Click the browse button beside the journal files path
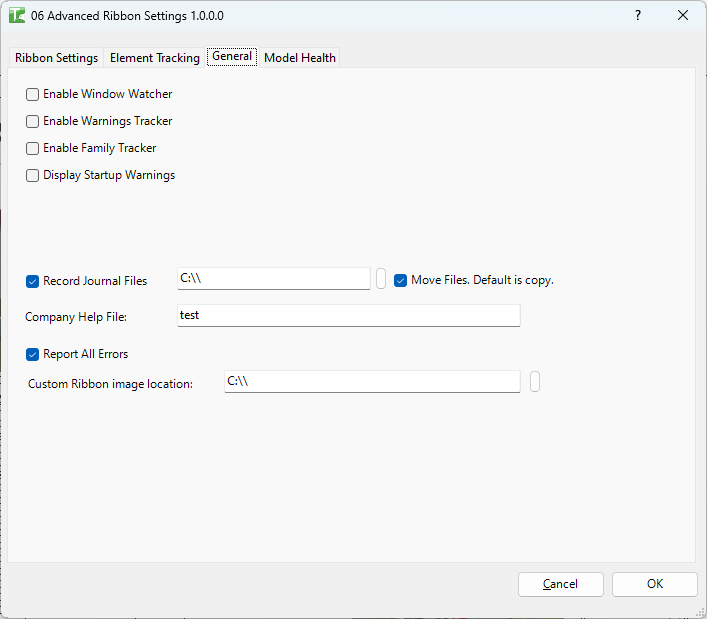 pyautogui.click(x=381, y=279)
